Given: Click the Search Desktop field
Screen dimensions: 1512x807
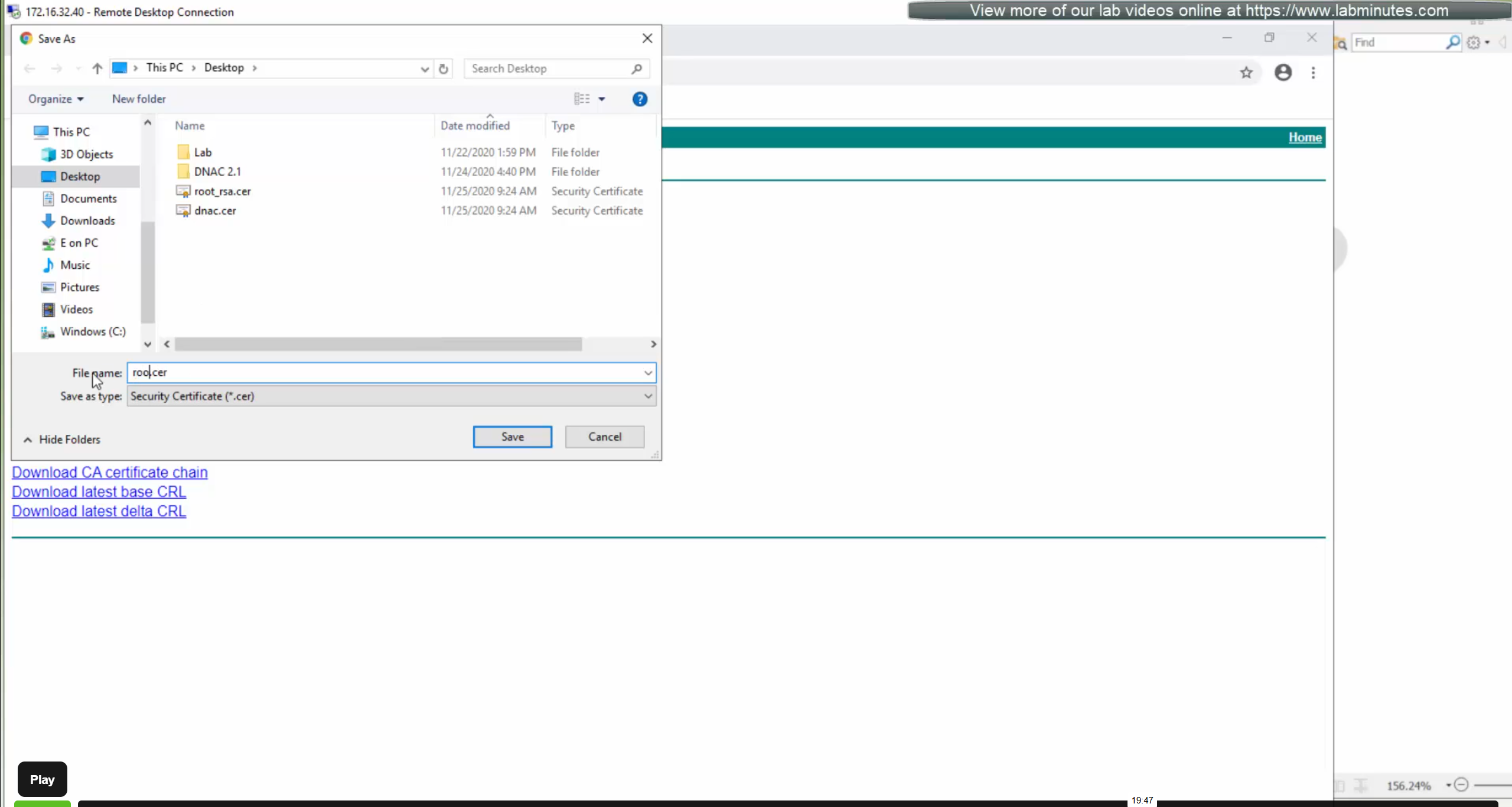Looking at the screenshot, I should (x=549, y=69).
